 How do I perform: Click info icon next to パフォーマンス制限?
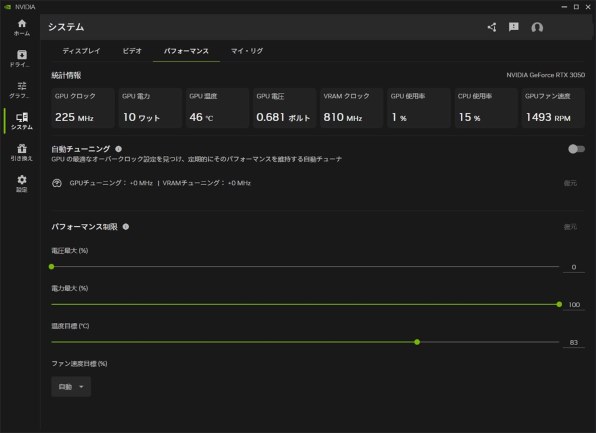tap(126, 227)
